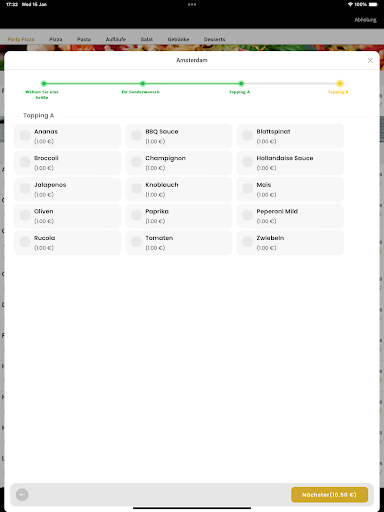Viewport: 384px width, 512px height.
Task: Select Peperoni Mild checkbox
Action: [247, 215]
